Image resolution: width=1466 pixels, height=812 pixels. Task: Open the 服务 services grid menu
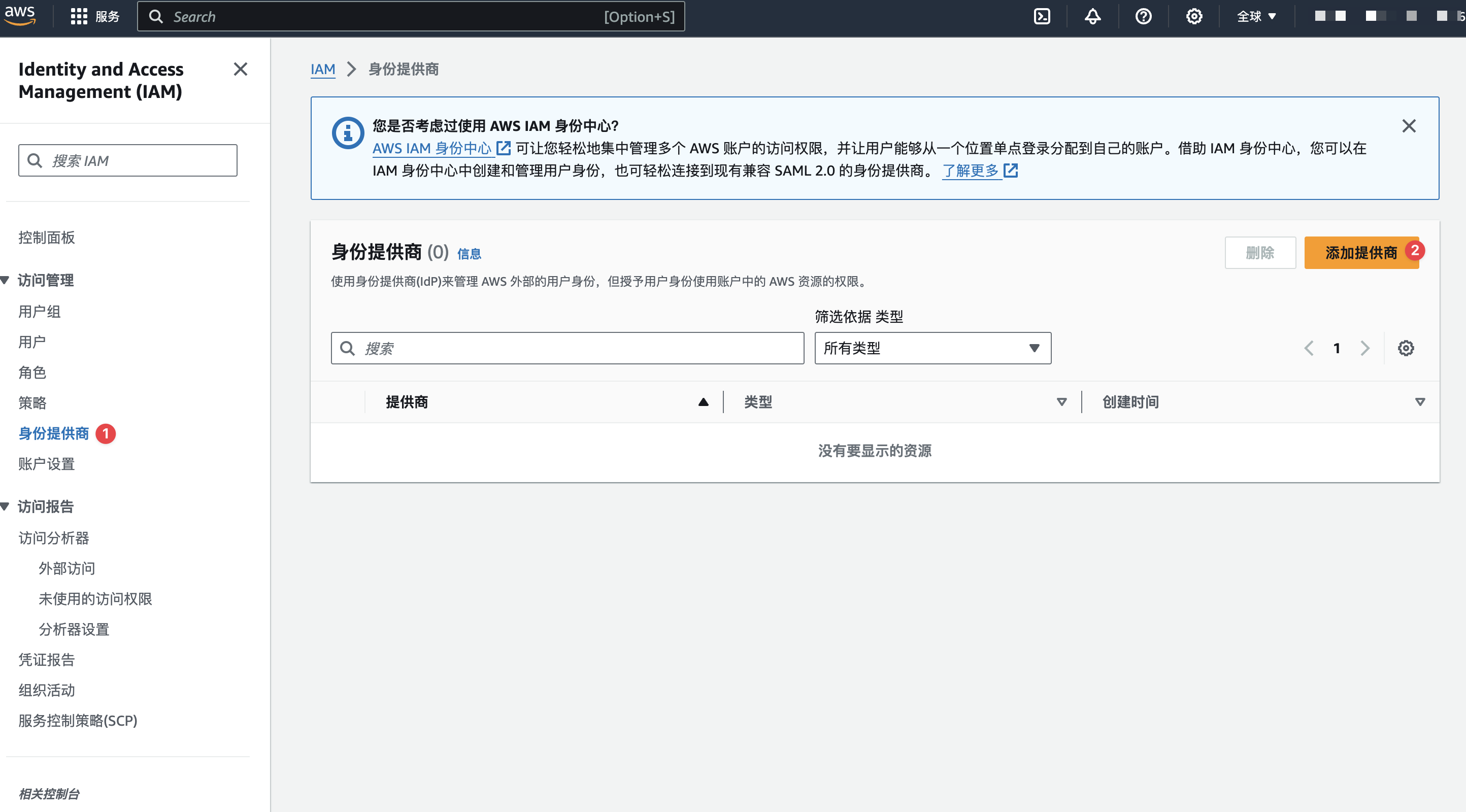pyautogui.click(x=94, y=17)
